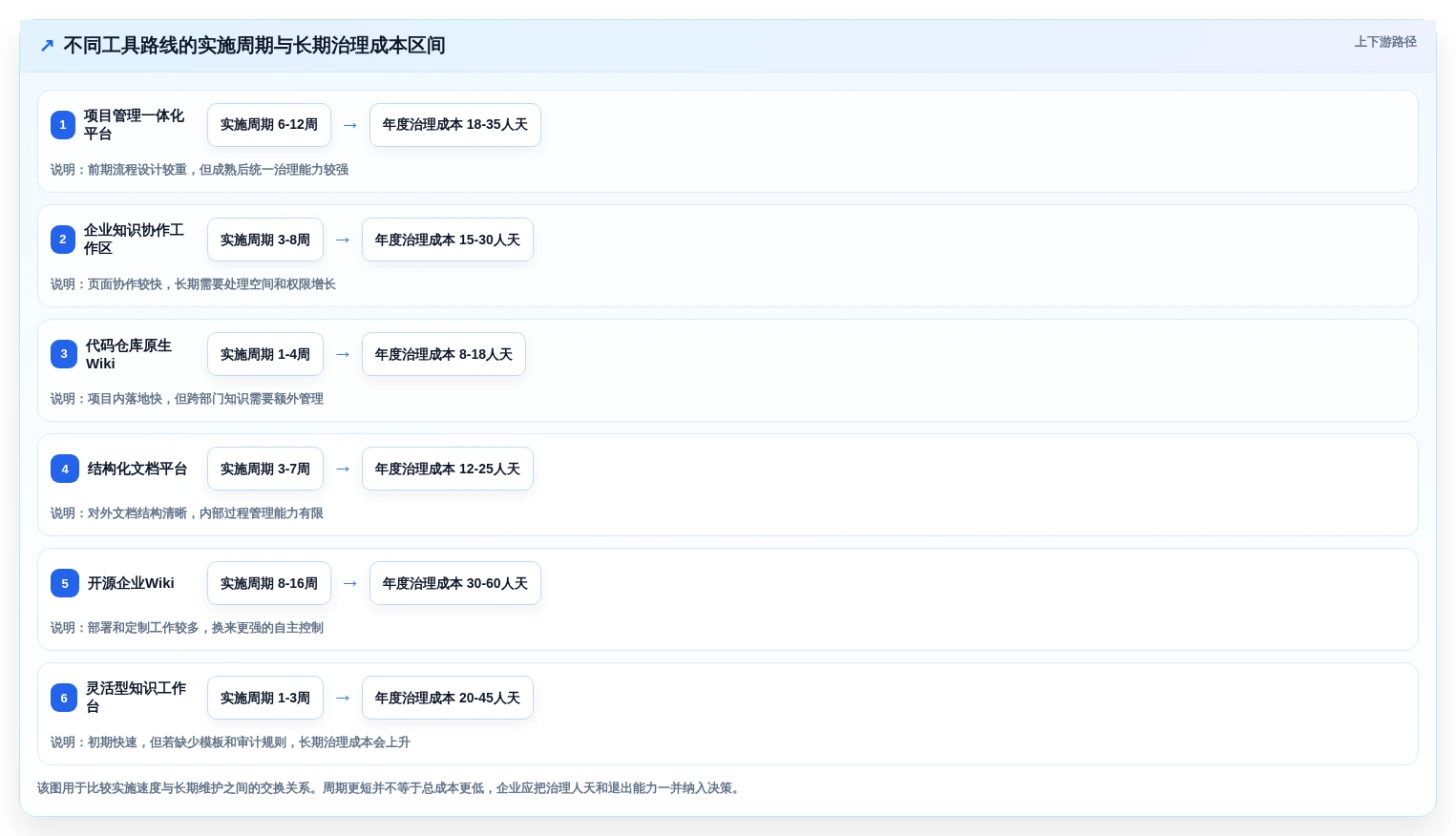Click the heading 不同工具路线的实施周期与长期治理成本区间
This screenshot has width=1456, height=836.
254,46
